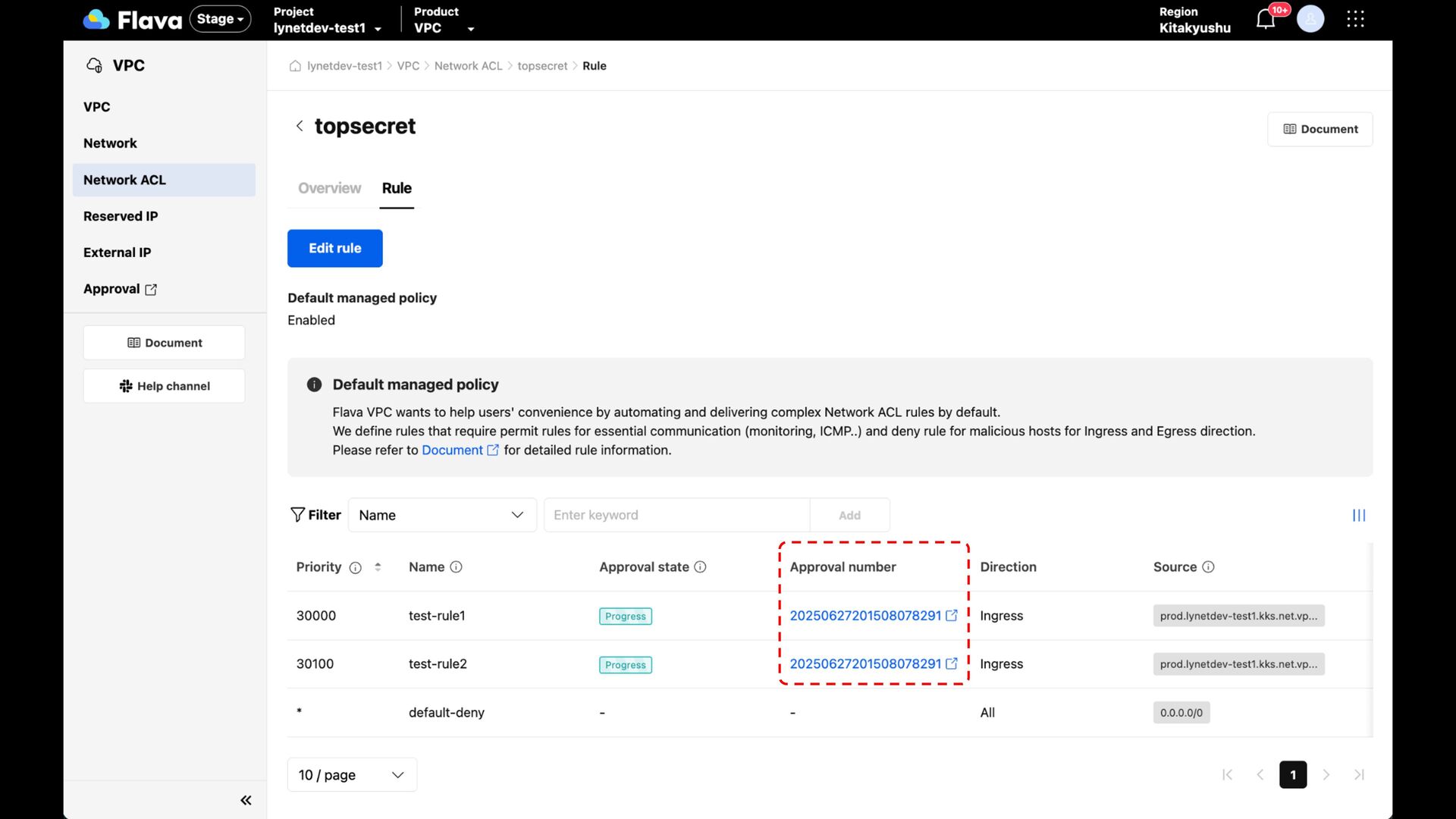Click external link icon for test-rule2 approval
The width and height of the screenshot is (1456, 819).
click(x=952, y=664)
